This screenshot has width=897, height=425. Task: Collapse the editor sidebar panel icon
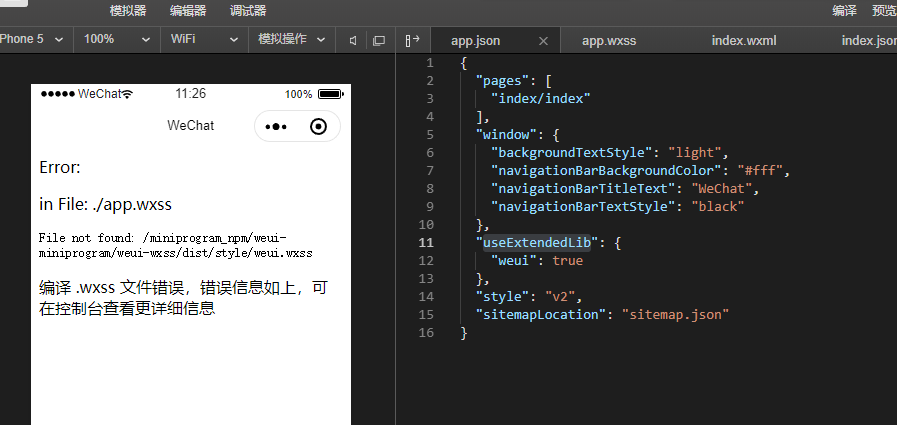click(x=412, y=40)
